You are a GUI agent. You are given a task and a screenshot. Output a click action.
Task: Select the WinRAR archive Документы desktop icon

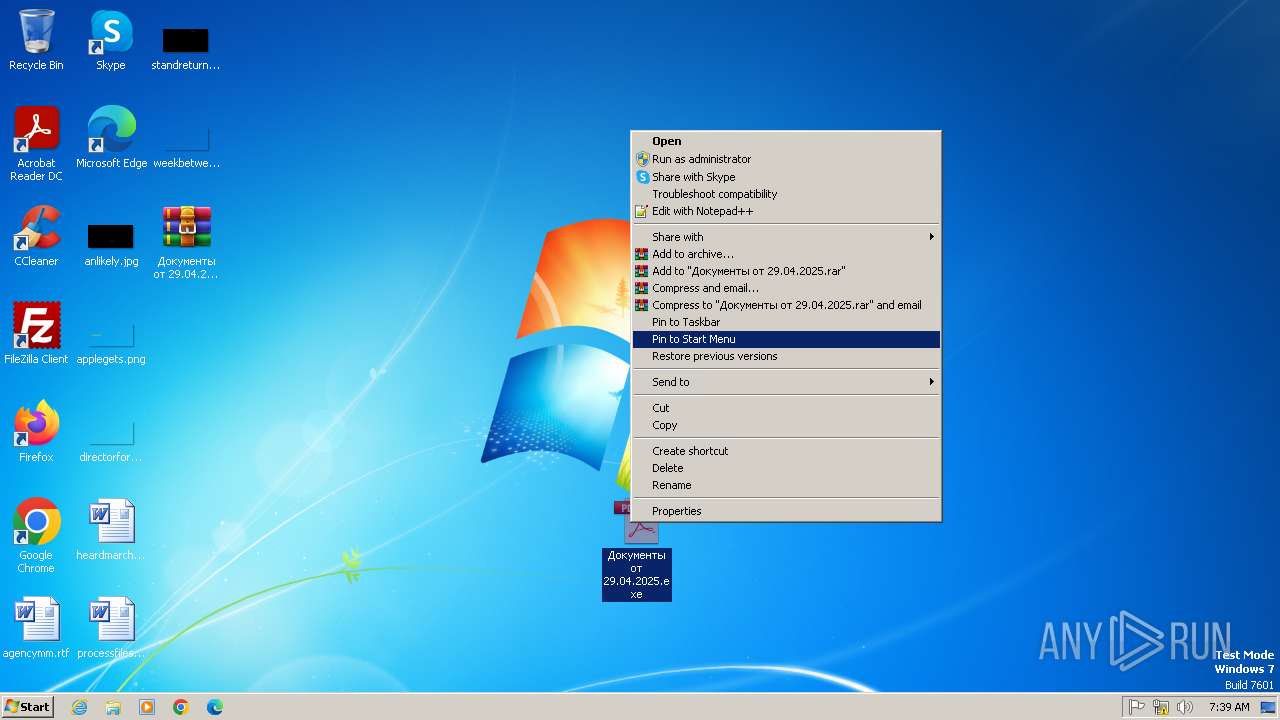(186, 242)
